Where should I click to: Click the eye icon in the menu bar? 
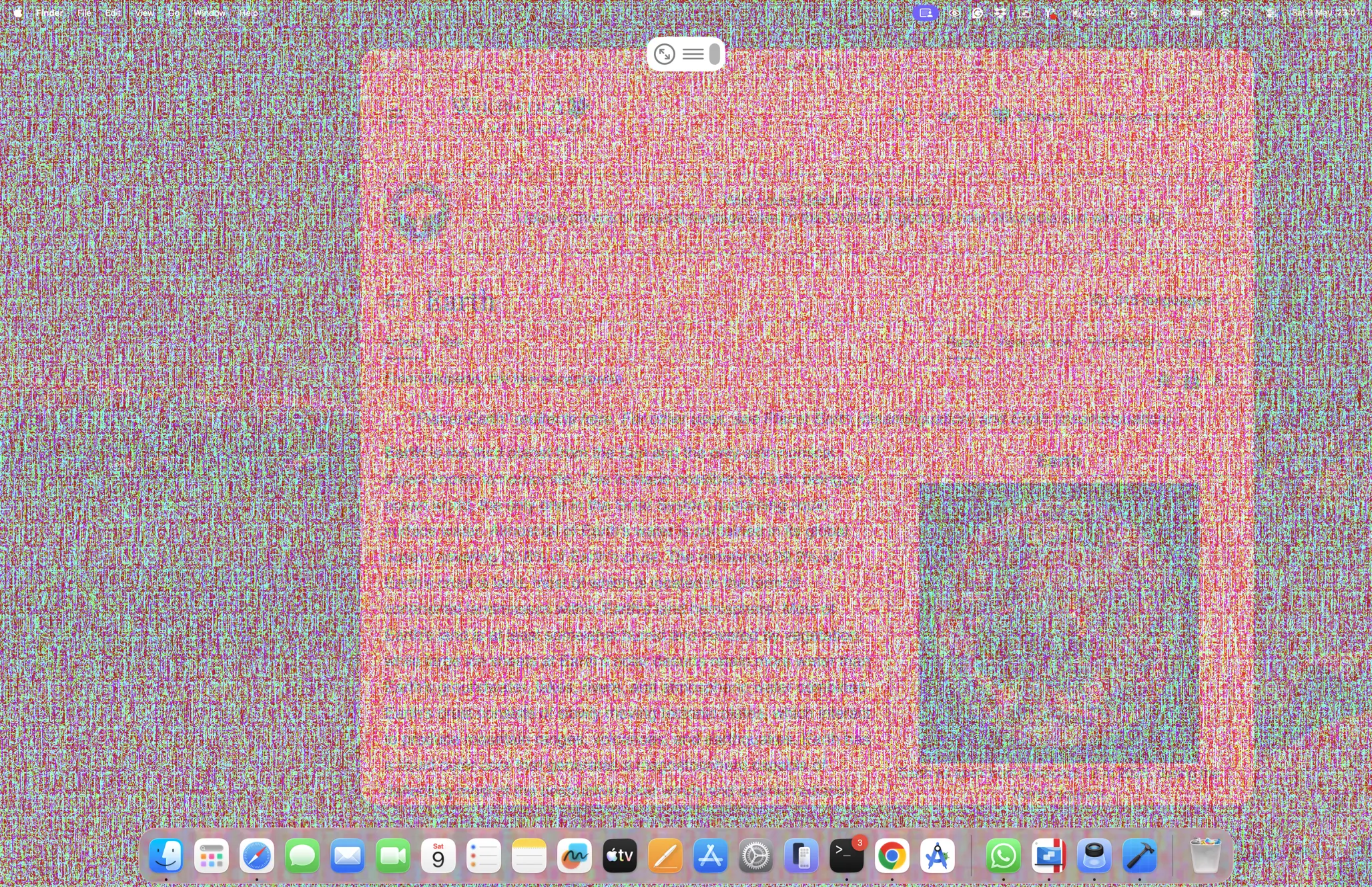[955, 13]
